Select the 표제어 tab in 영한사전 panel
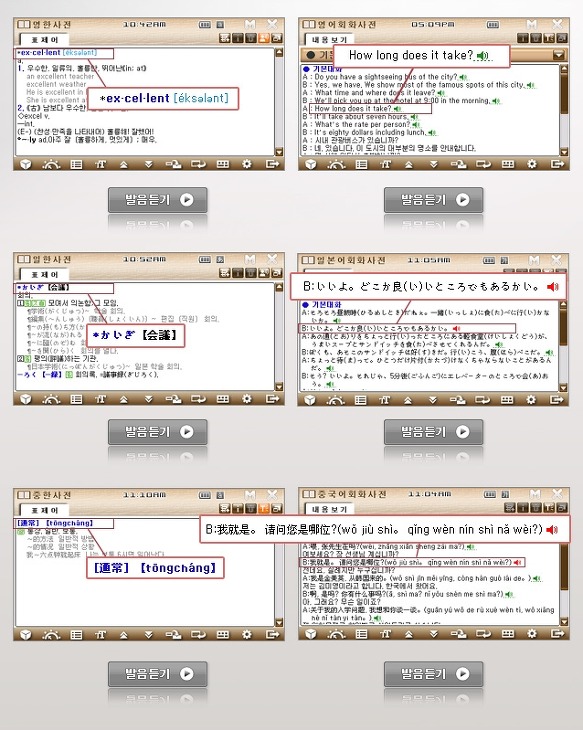 point(45,40)
